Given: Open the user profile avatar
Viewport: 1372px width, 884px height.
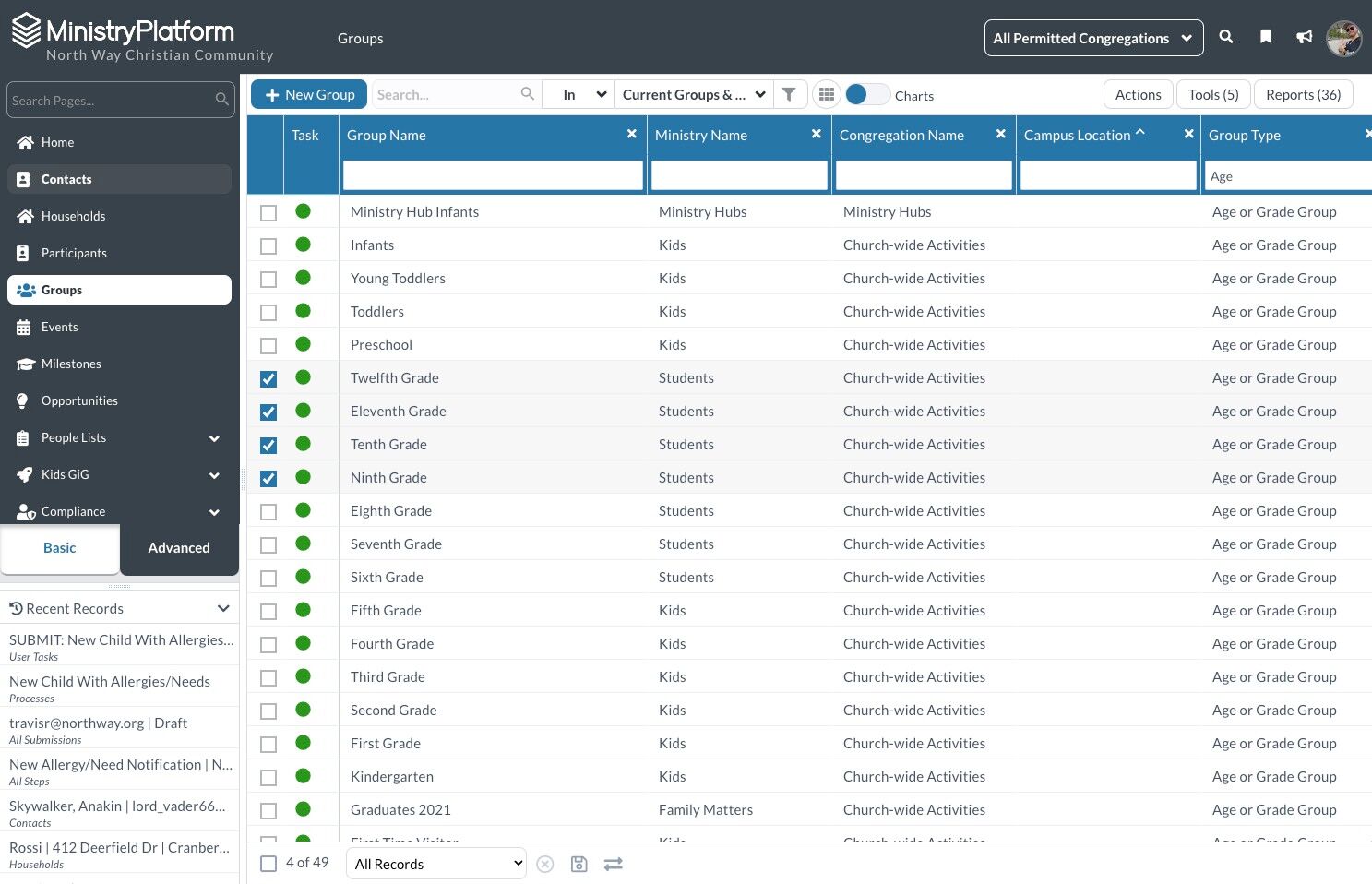Looking at the screenshot, I should [1343, 38].
